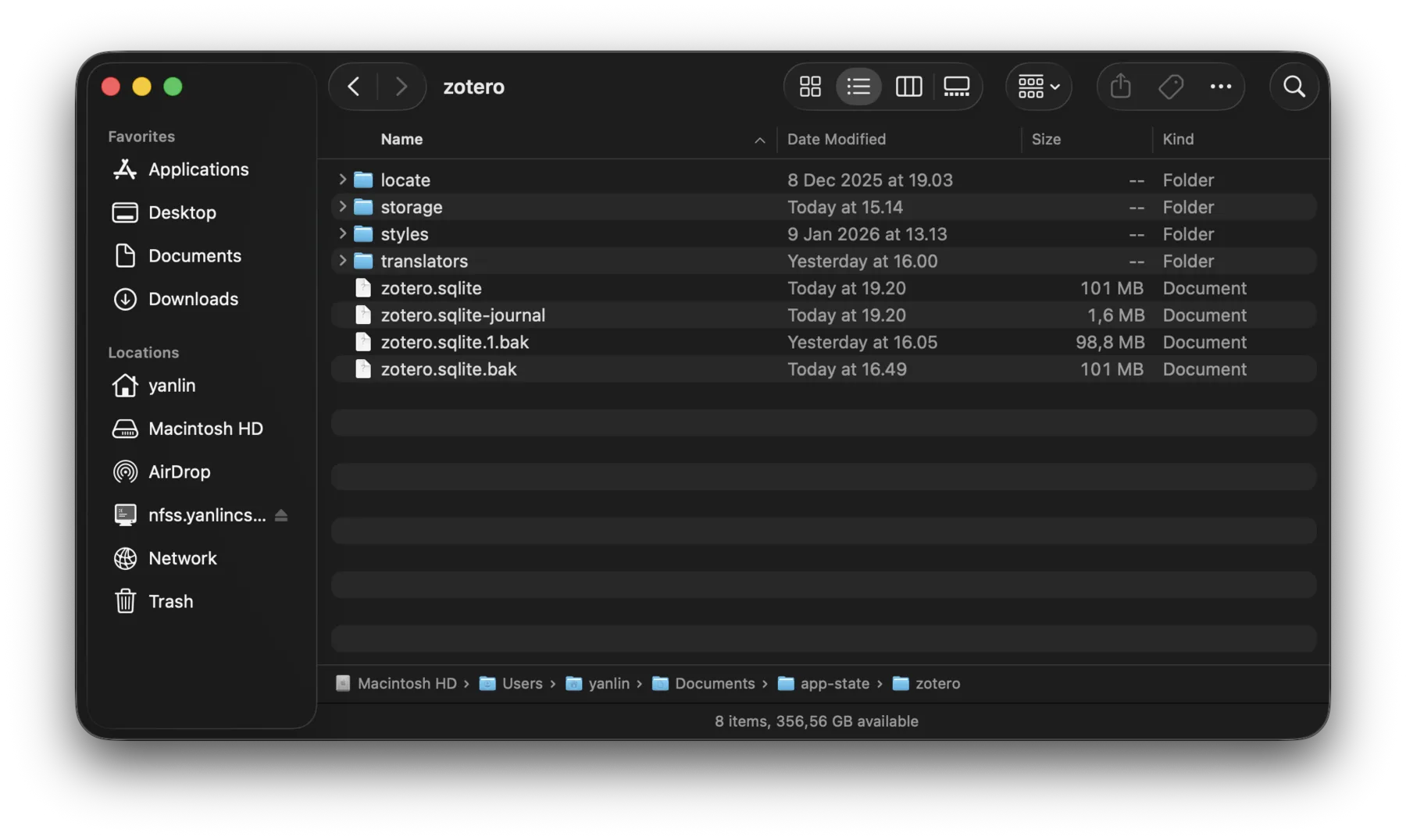Screen dimensions: 1406x840
Task: Open the group-by dropdown
Action: click(x=1038, y=87)
